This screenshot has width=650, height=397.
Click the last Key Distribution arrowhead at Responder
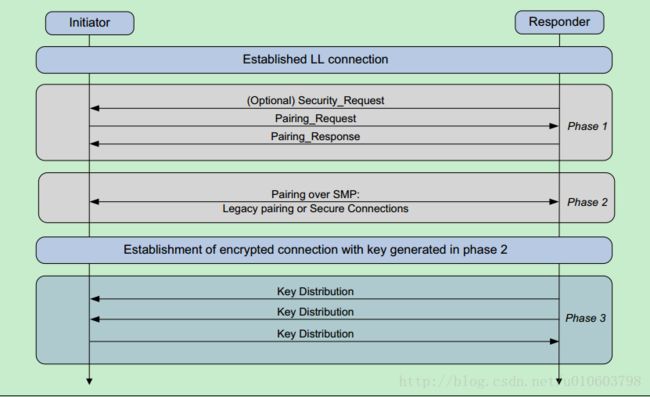554,341
